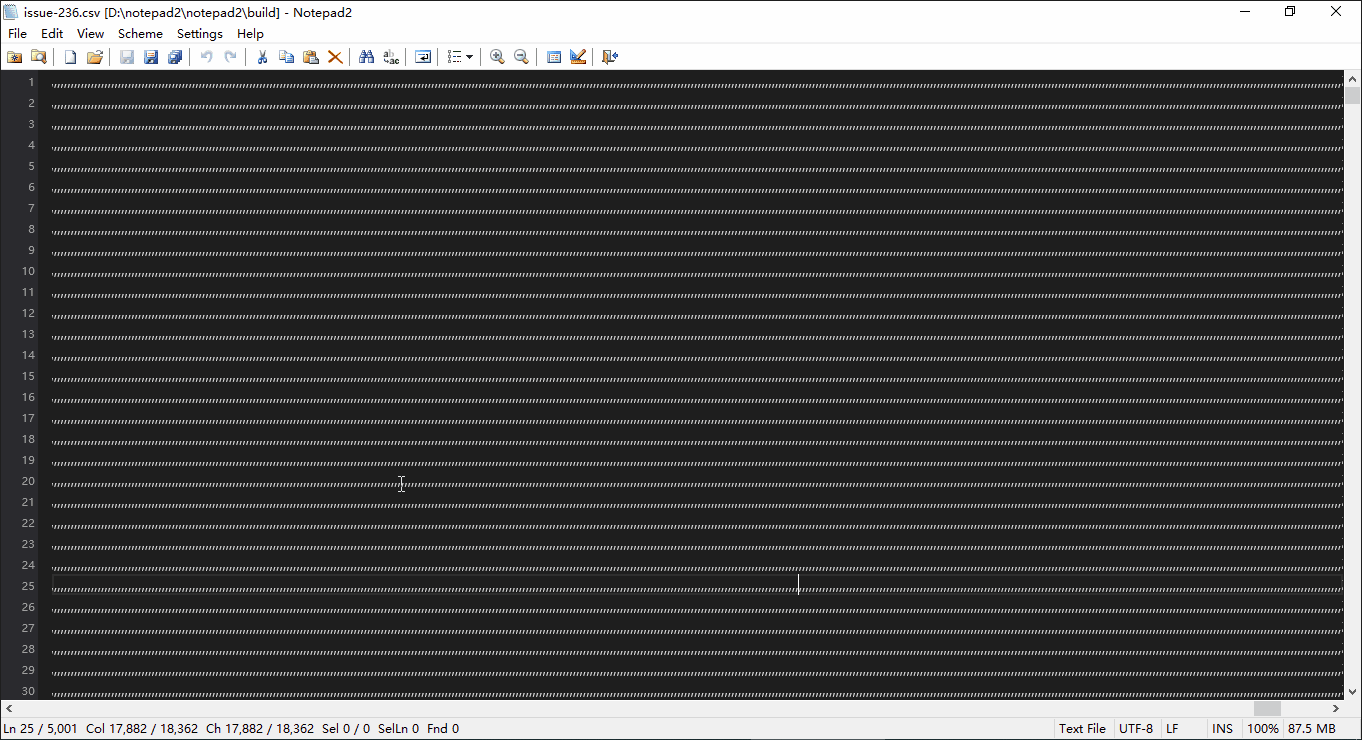1362x740 pixels.
Task: Toggle overwrite mode via the INS indicator
Action: [x=1222, y=728]
